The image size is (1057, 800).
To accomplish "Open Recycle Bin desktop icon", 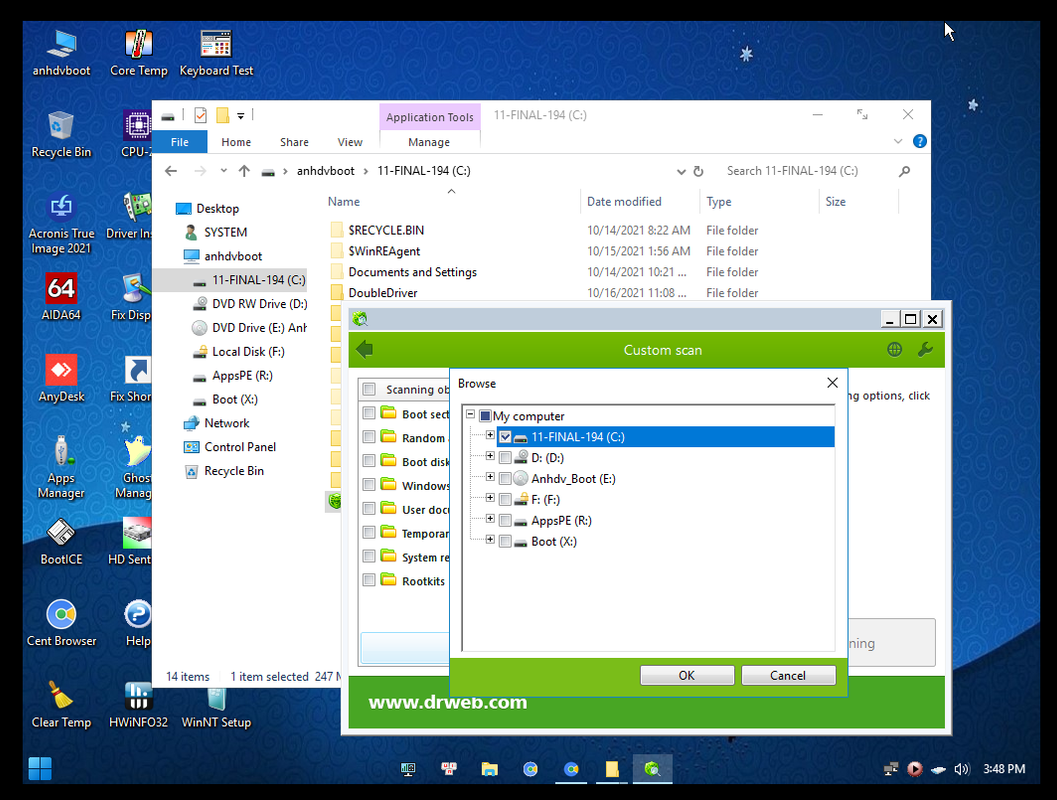I will coord(61,134).
